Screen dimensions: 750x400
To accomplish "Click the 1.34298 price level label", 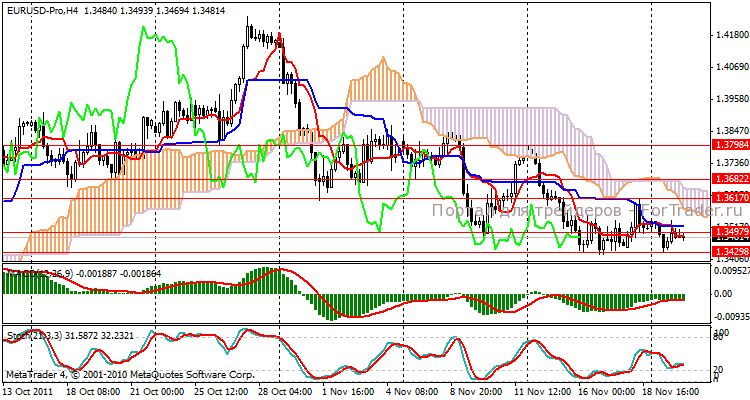I will (x=730, y=251).
